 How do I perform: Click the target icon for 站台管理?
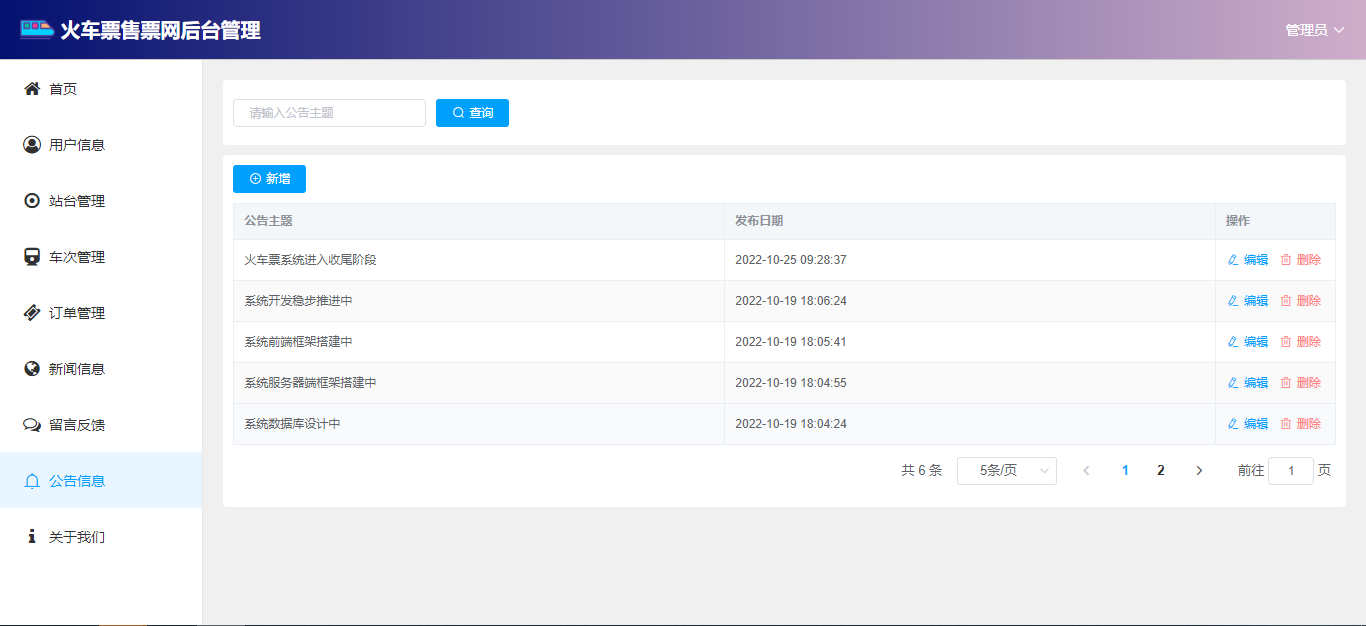[x=31, y=201]
